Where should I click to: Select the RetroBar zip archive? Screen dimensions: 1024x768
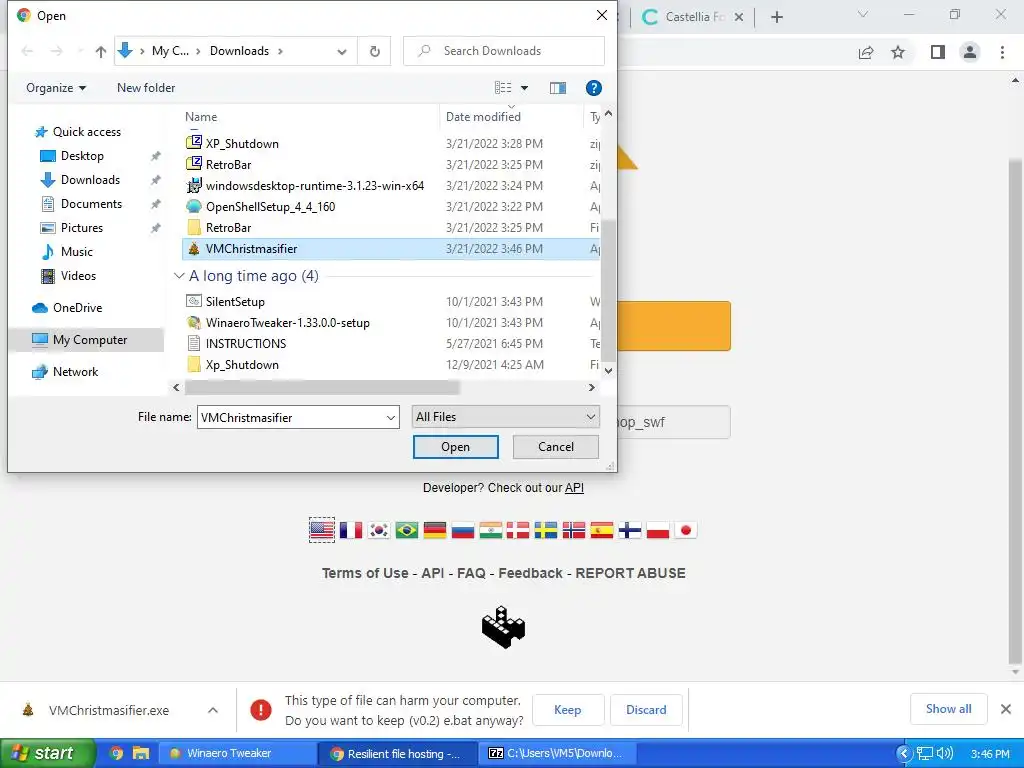point(228,165)
